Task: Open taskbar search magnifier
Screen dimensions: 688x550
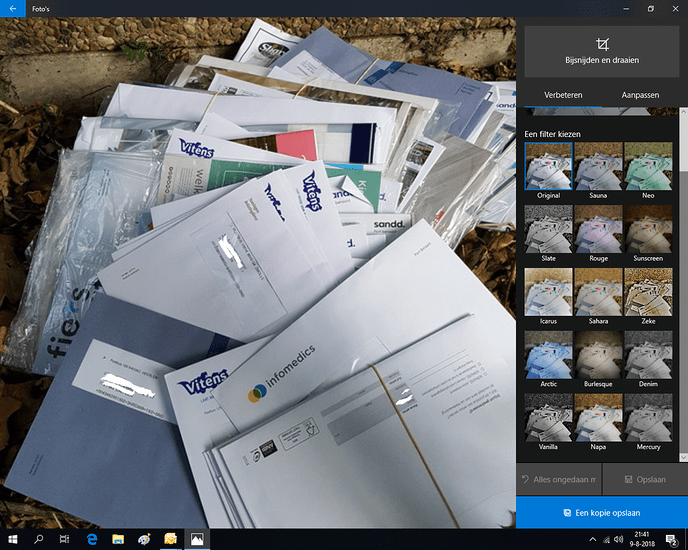Action: tap(39, 539)
